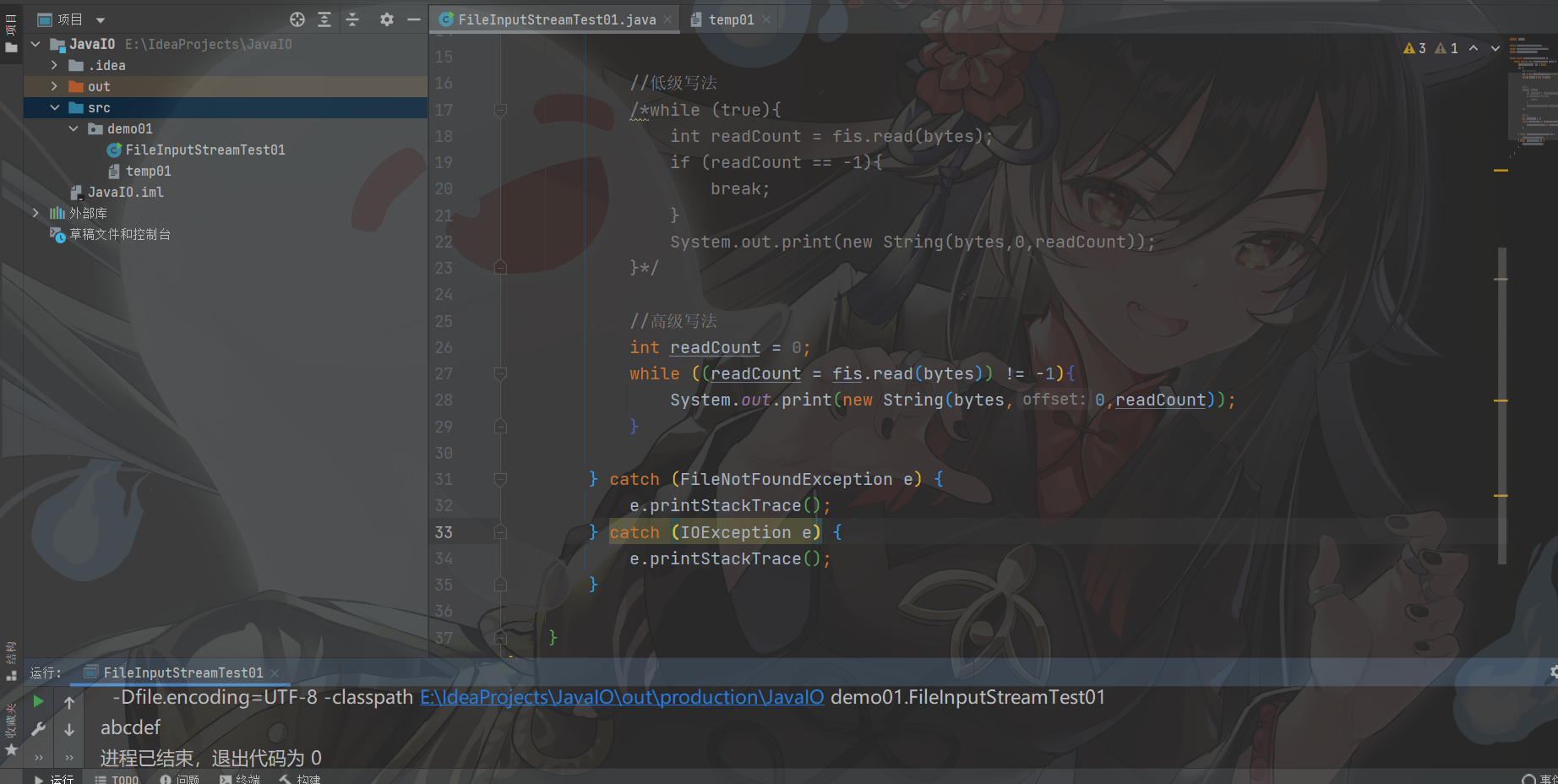1558x784 pixels.
Task: Toggle fold marker at line 27 while loop
Action: (x=500, y=373)
